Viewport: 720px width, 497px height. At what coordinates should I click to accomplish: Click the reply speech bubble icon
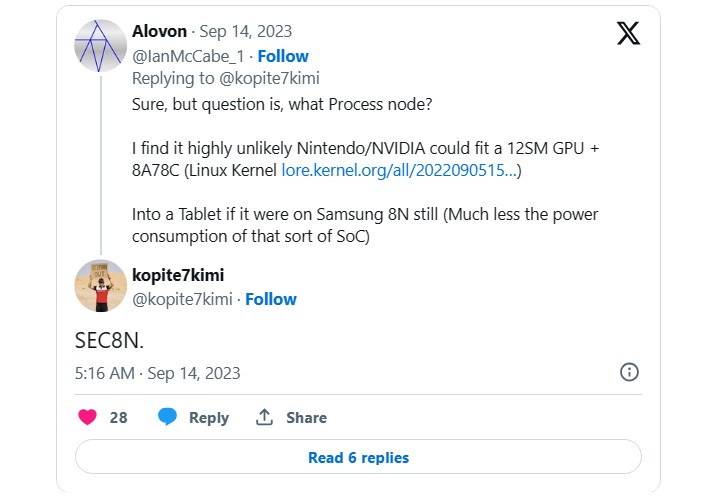click(x=167, y=417)
